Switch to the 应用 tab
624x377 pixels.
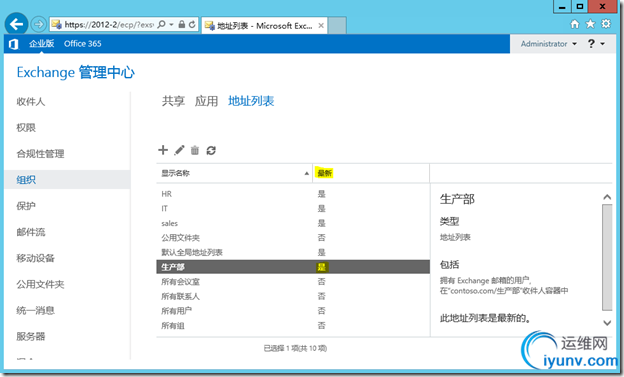point(206,101)
